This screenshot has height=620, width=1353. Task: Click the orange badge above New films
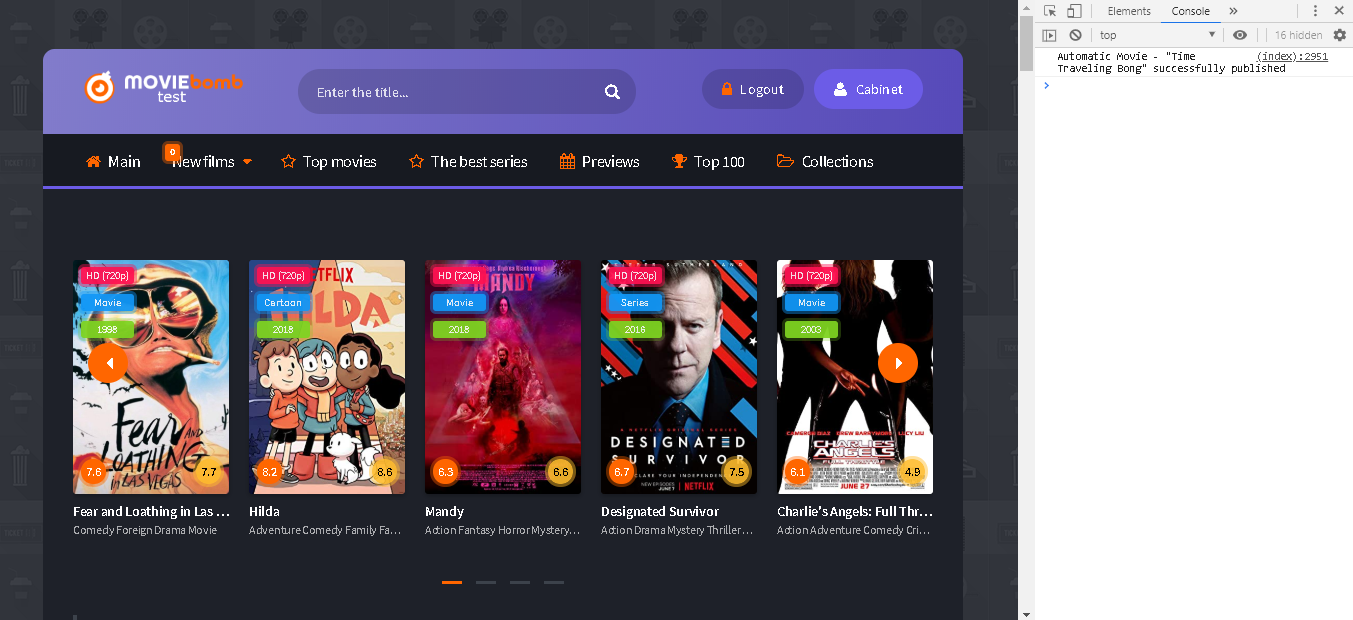point(172,152)
